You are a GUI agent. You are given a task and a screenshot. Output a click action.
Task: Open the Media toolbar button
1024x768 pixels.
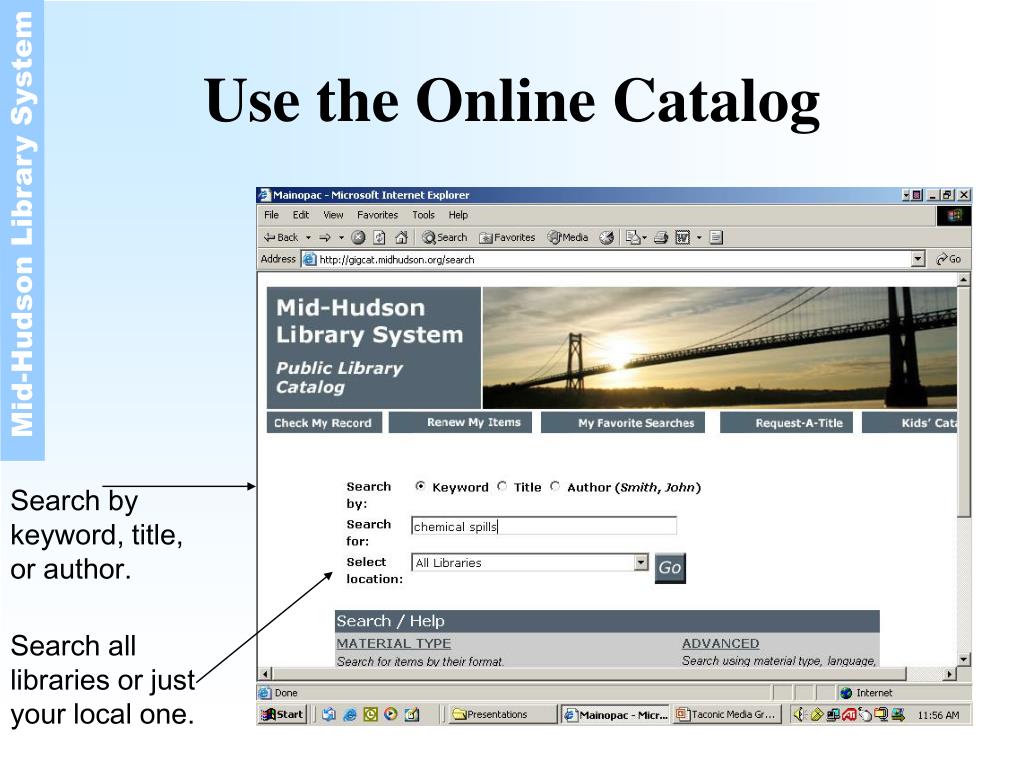(568, 238)
